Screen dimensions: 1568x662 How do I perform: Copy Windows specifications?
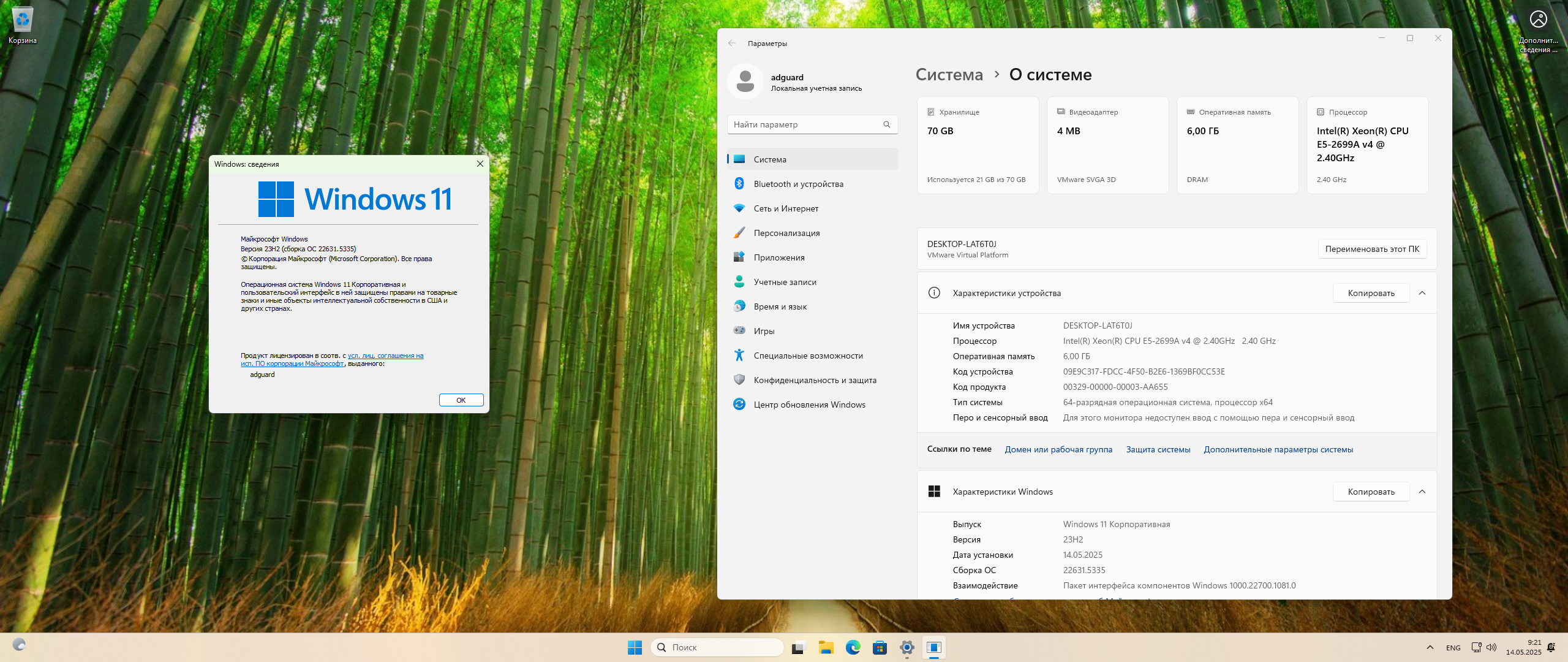coord(1371,492)
